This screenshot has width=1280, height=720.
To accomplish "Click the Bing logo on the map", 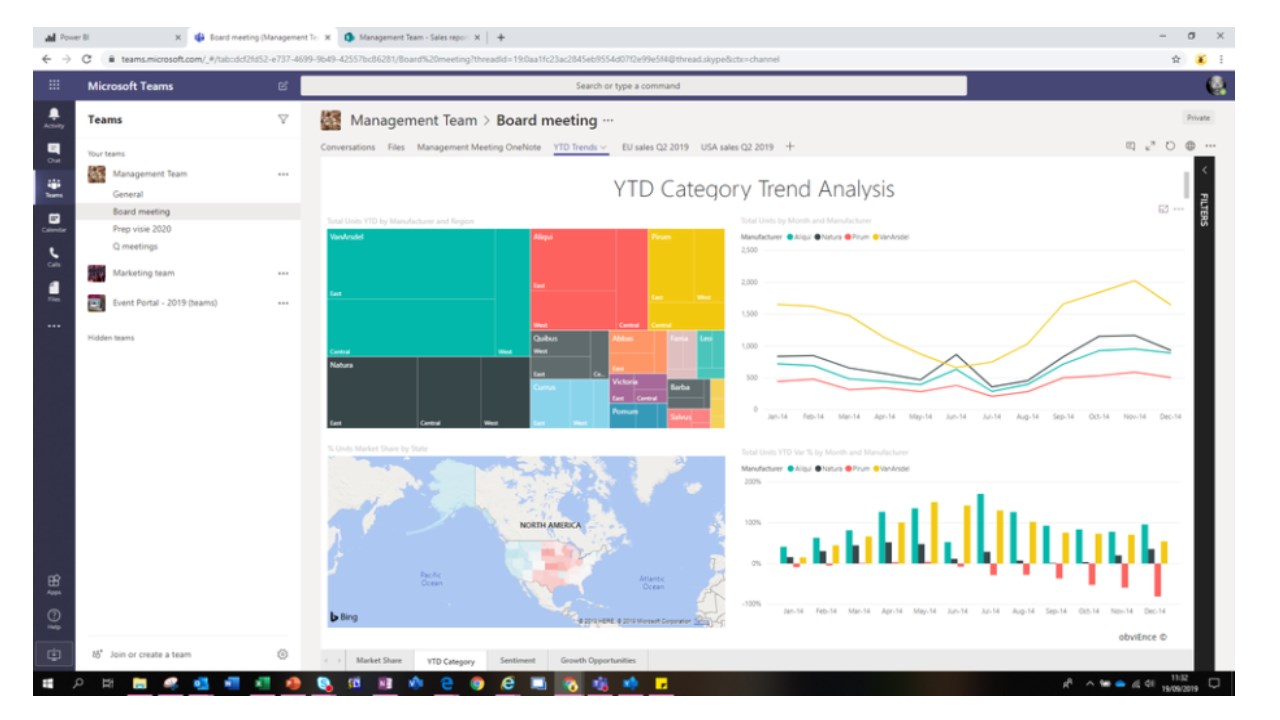I will coord(344,617).
